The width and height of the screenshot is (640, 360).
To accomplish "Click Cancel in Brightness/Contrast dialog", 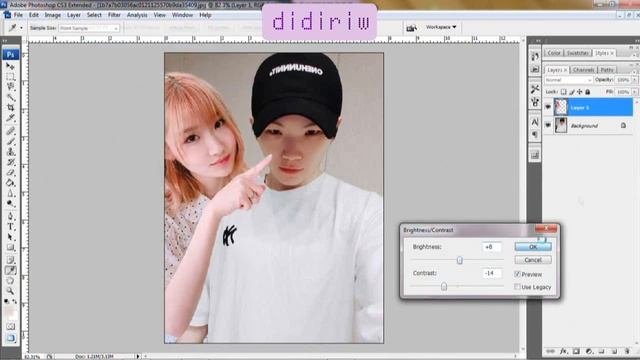I will click(x=533, y=260).
